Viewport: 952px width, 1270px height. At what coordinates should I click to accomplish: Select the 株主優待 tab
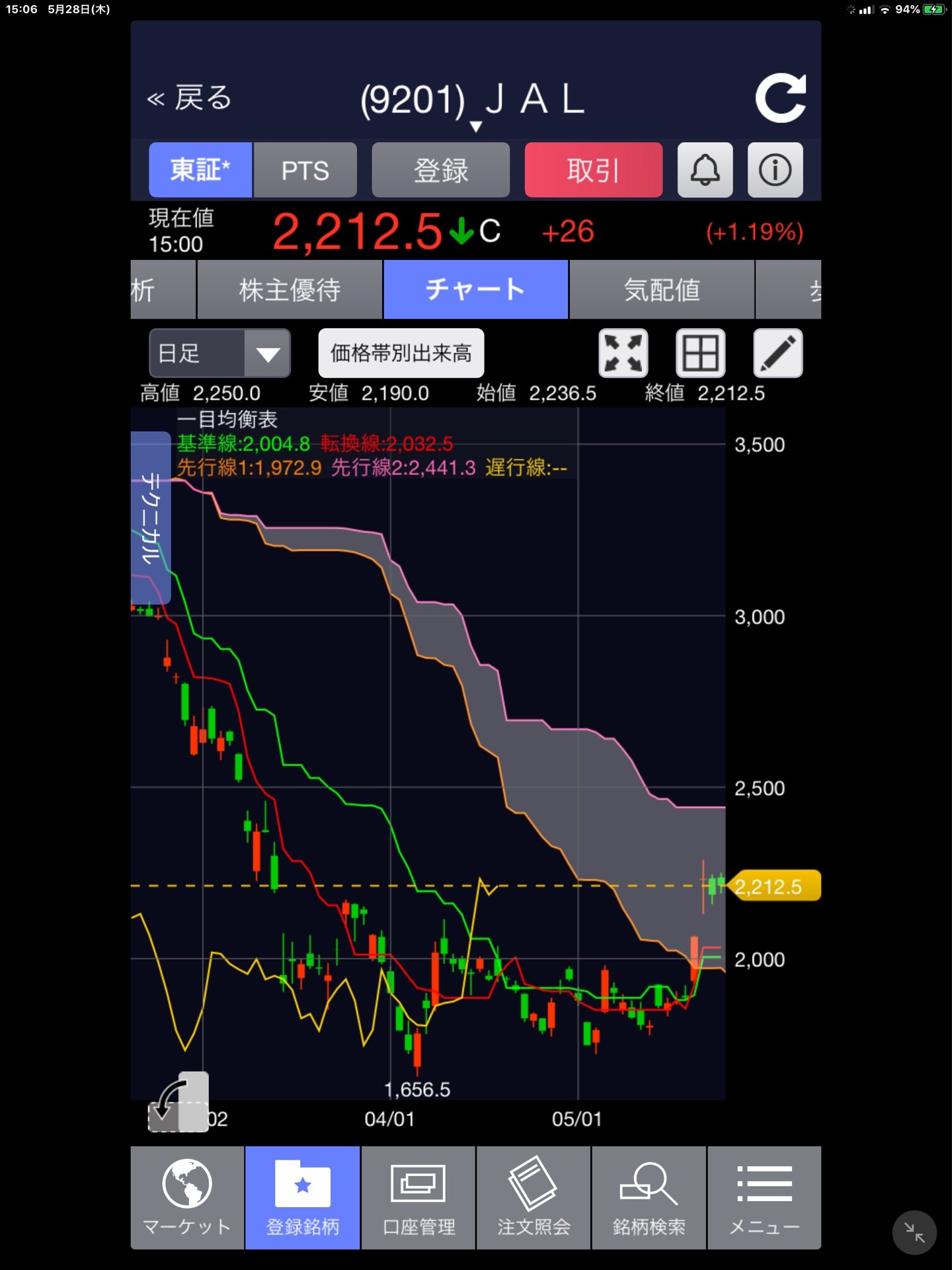[x=290, y=290]
